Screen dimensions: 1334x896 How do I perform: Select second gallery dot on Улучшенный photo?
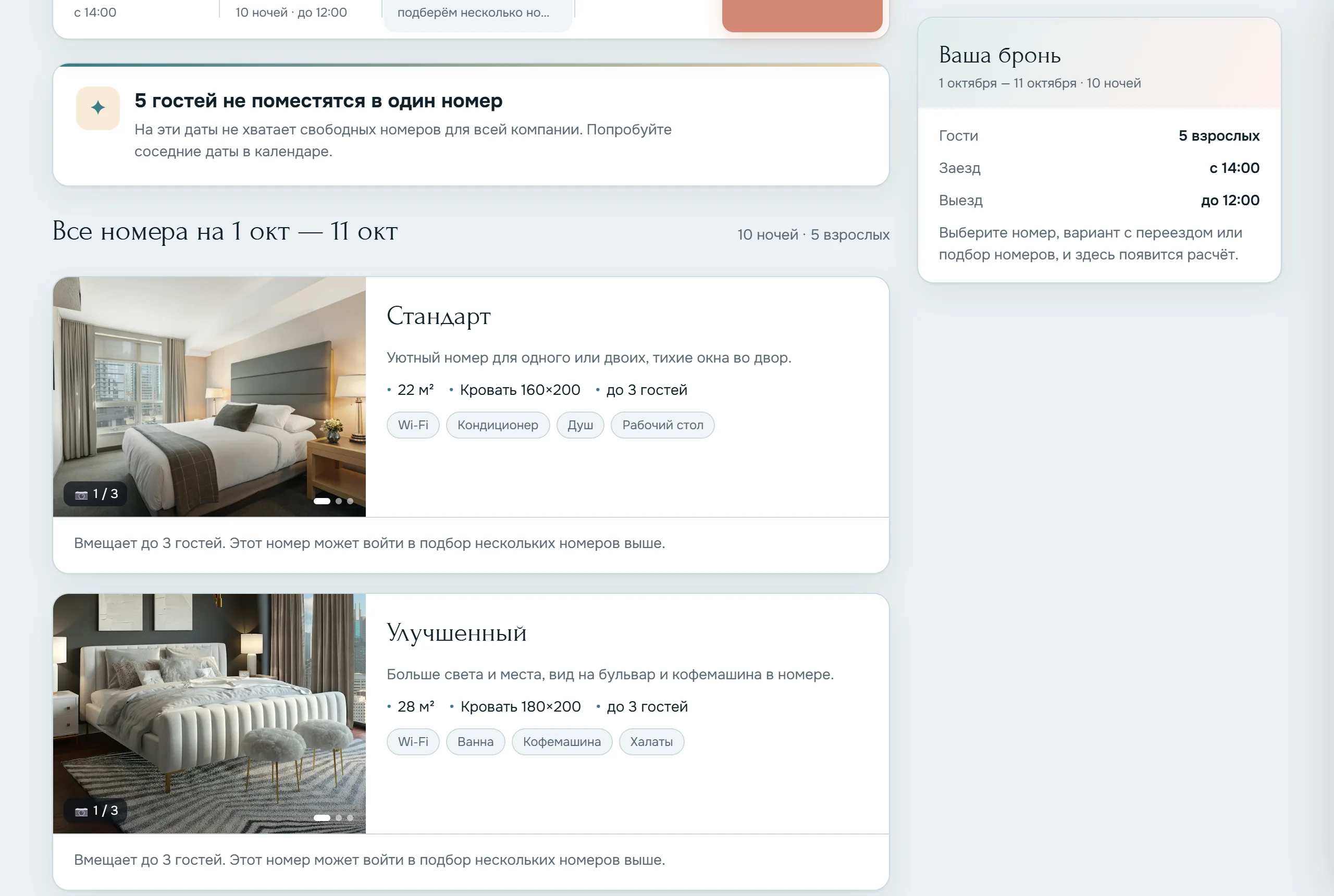(x=339, y=818)
